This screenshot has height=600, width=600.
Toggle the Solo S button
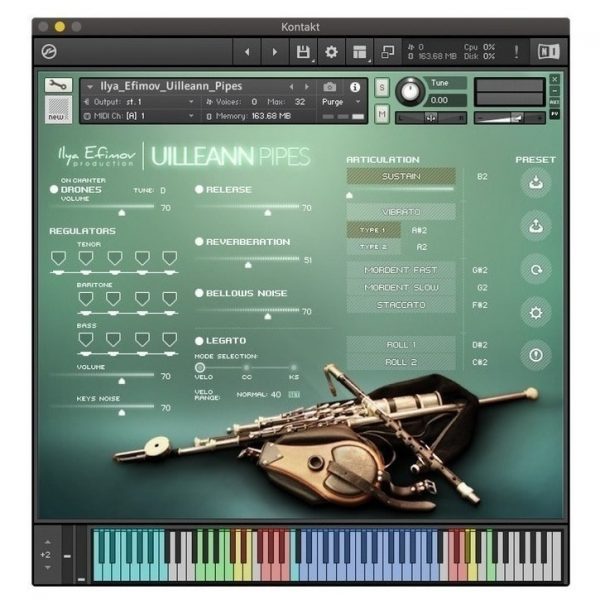coord(382,88)
